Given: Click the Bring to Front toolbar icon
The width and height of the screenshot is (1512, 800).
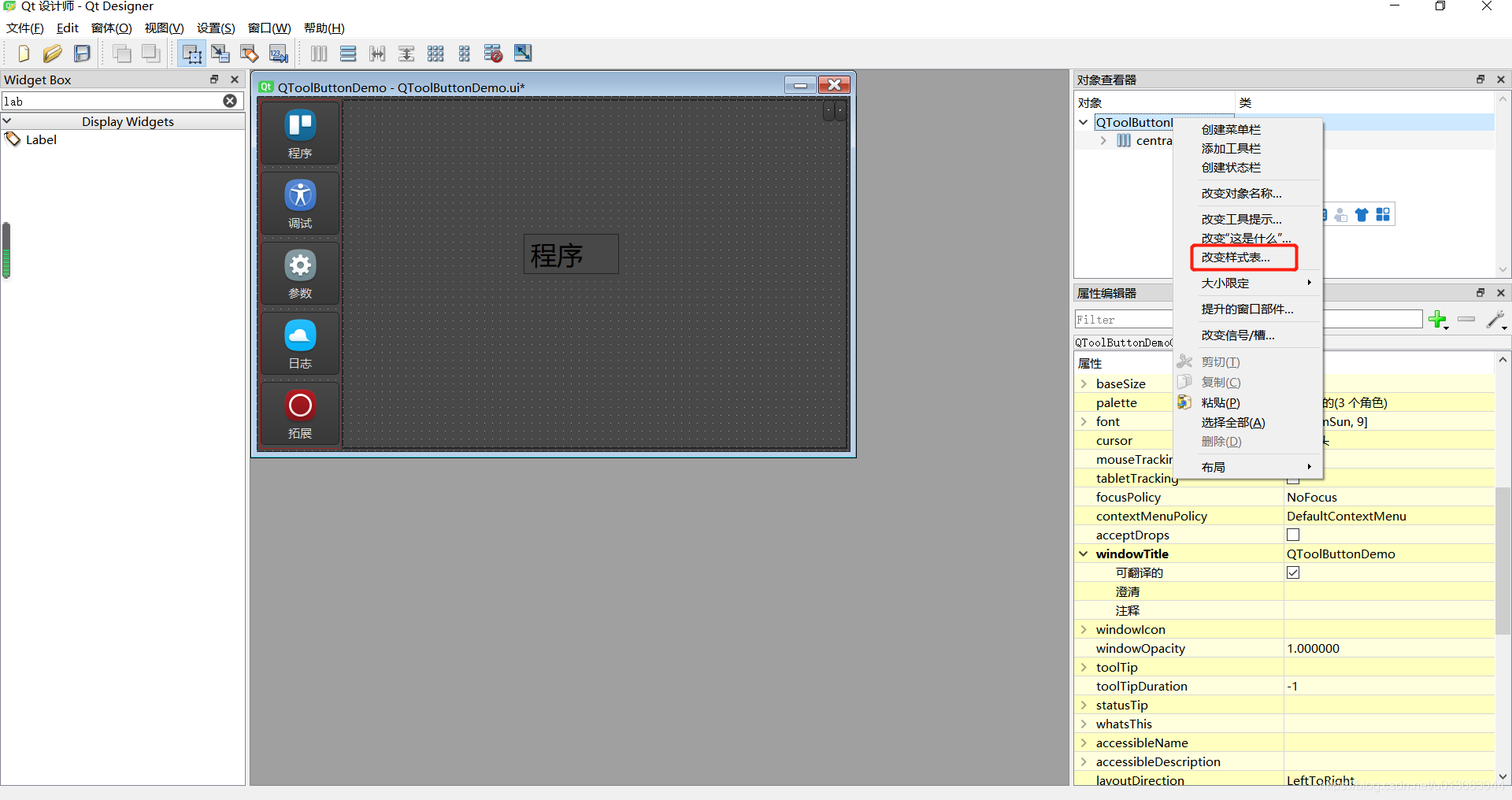Looking at the screenshot, I should pos(150,54).
